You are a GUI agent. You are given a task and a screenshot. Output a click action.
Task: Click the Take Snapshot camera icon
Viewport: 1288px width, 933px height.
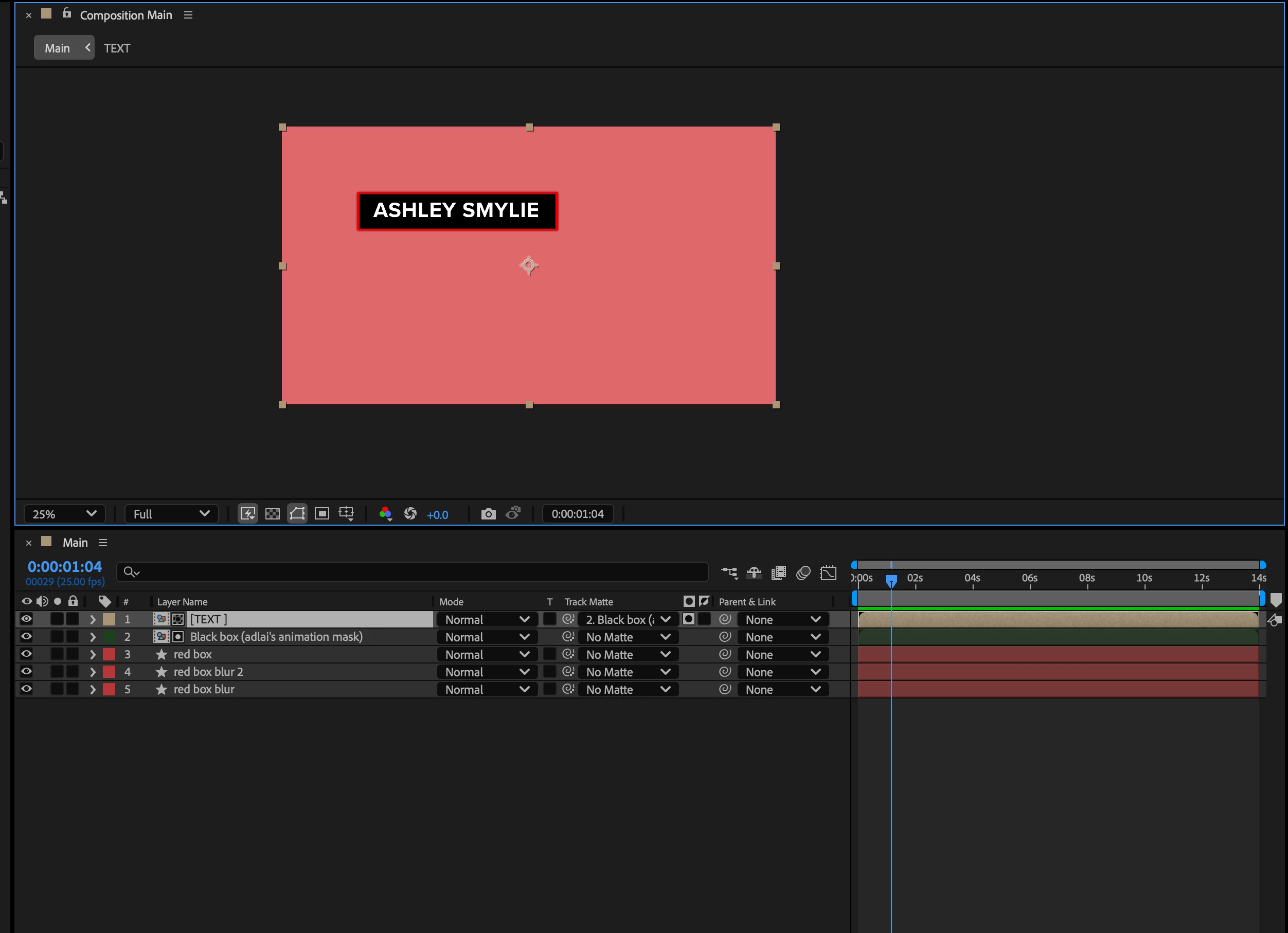pos(488,514)
